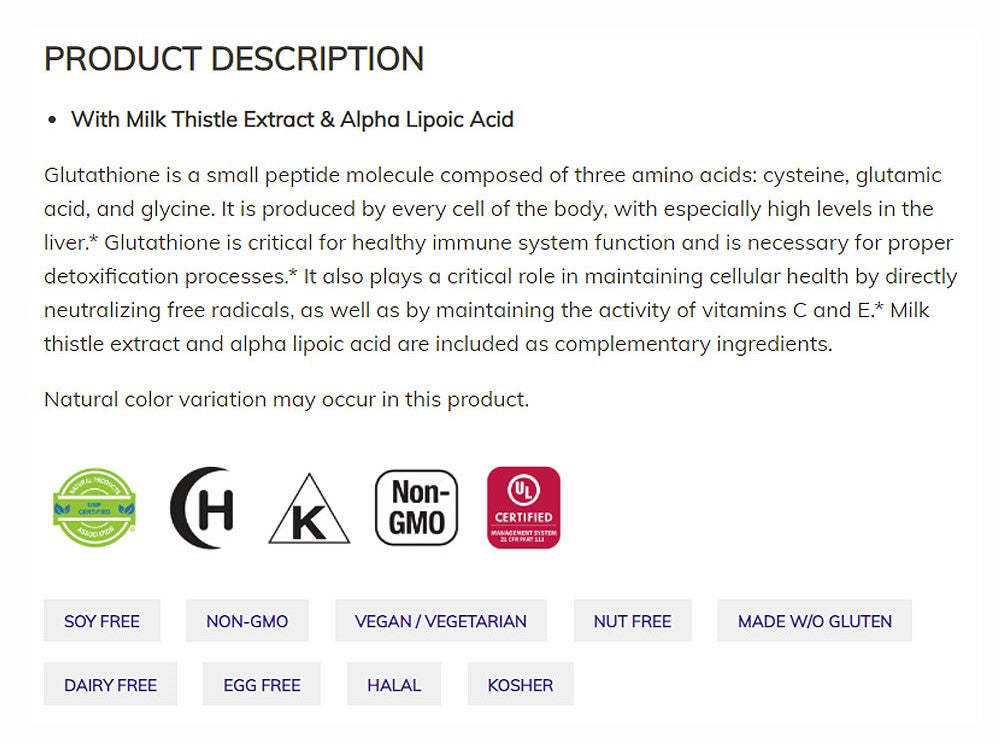This screenshot has height=746, width=1000.
Task: Select the DAIRY FREE tag
Action: tap(110, 685)
